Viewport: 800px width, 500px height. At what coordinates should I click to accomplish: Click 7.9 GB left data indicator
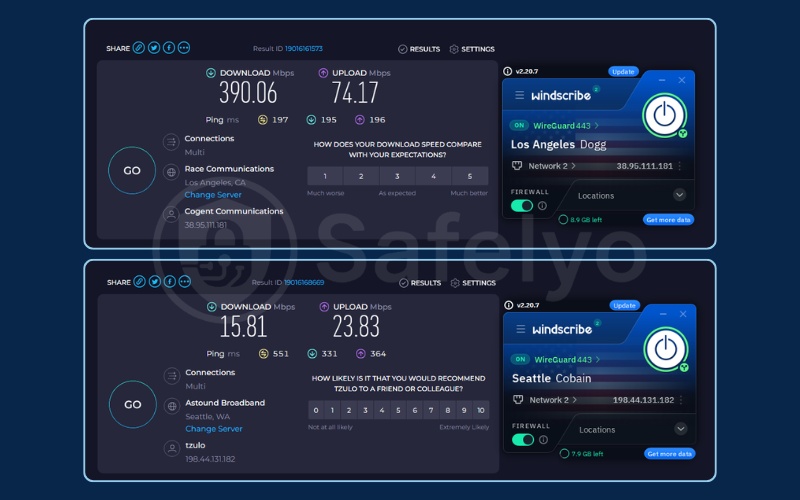pos(582,454)
